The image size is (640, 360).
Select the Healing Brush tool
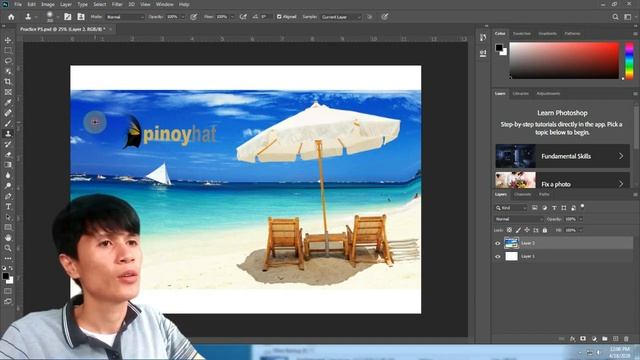[x=8, y=113]
